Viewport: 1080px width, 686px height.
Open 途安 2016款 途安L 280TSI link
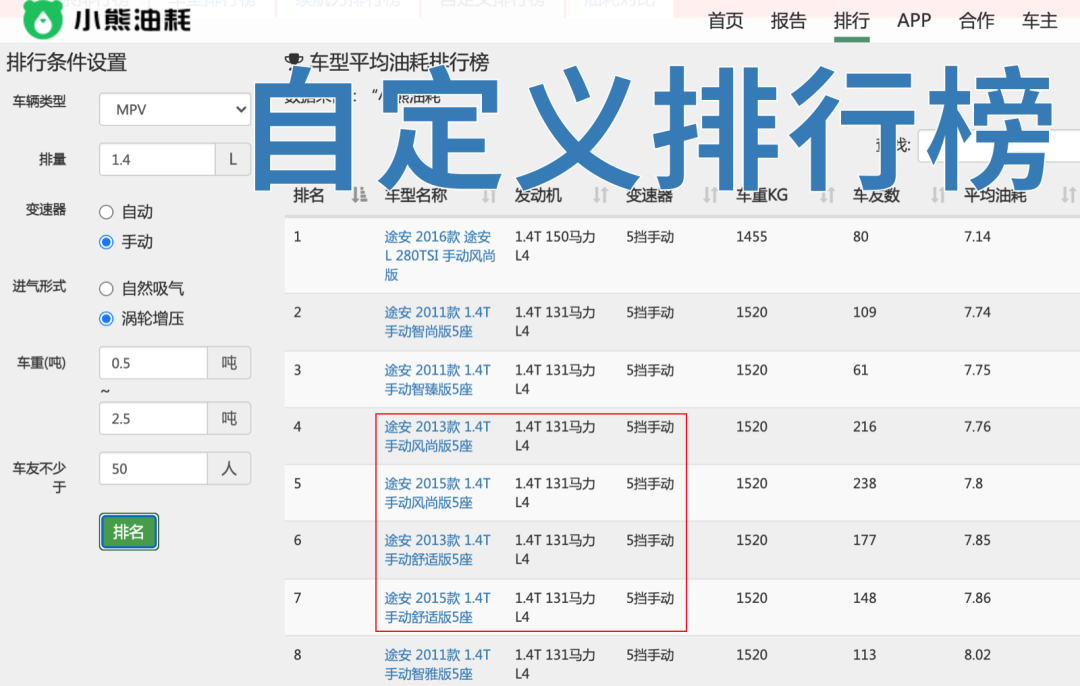tap(439, 256)
